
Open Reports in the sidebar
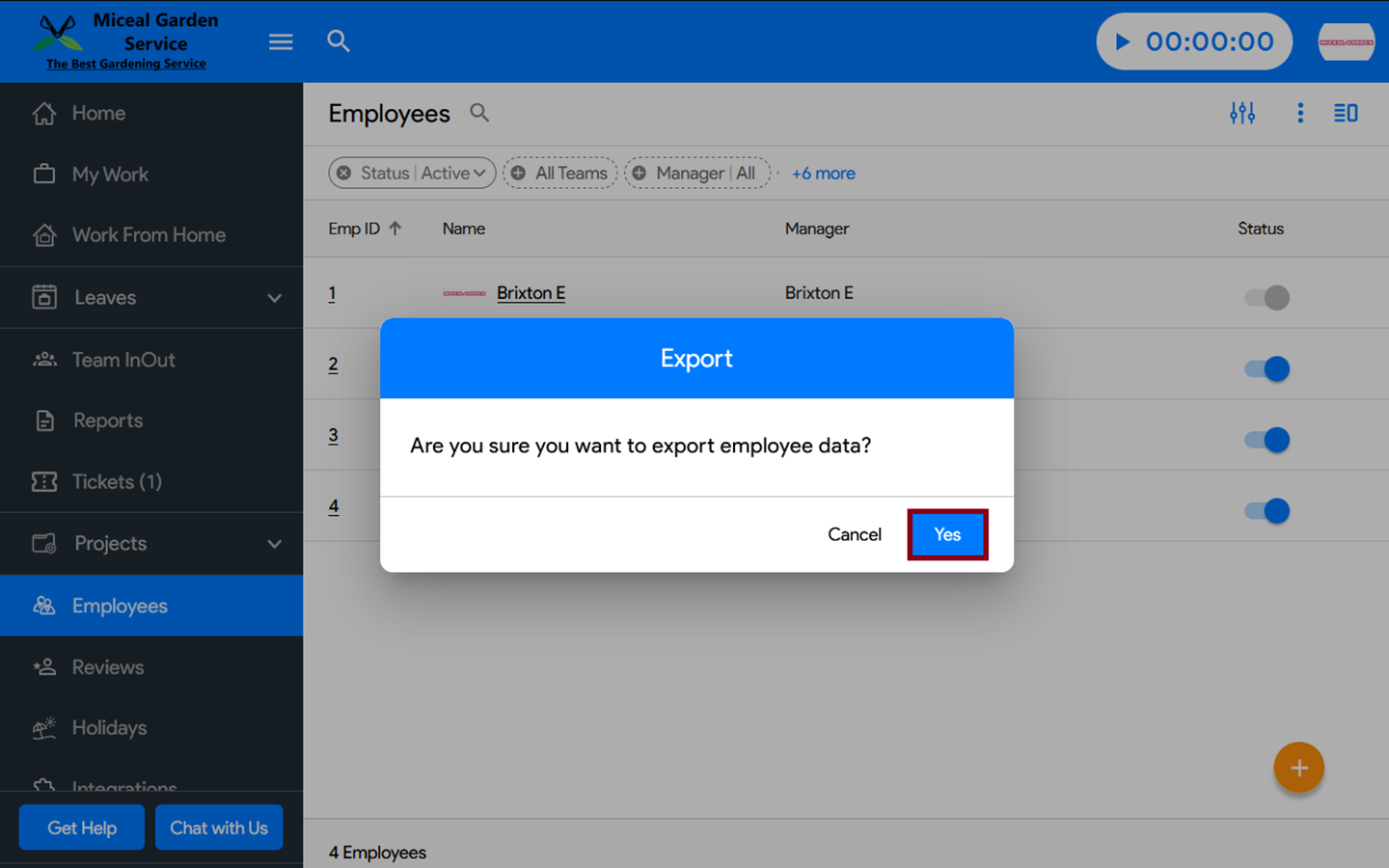point(108,420)
